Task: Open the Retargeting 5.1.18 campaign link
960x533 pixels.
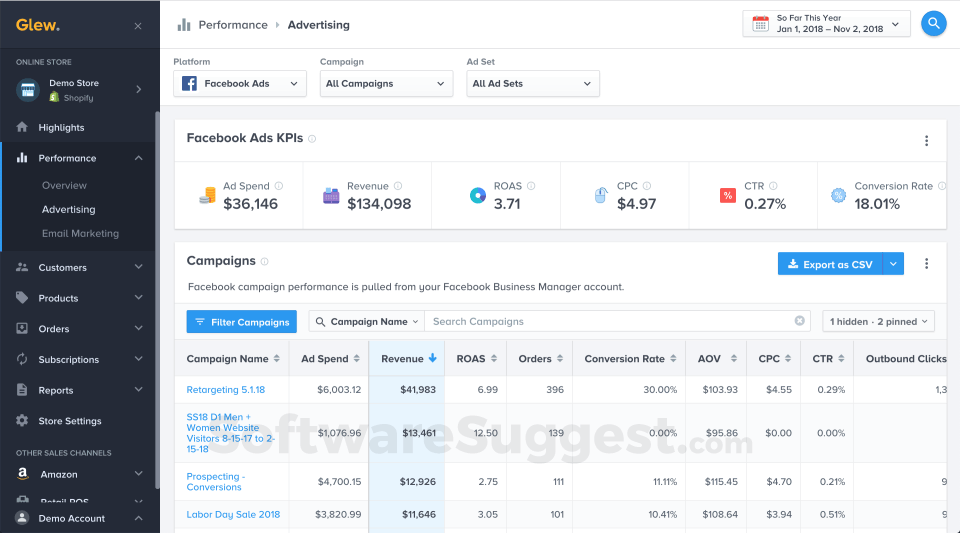Action: coord(226,389)
